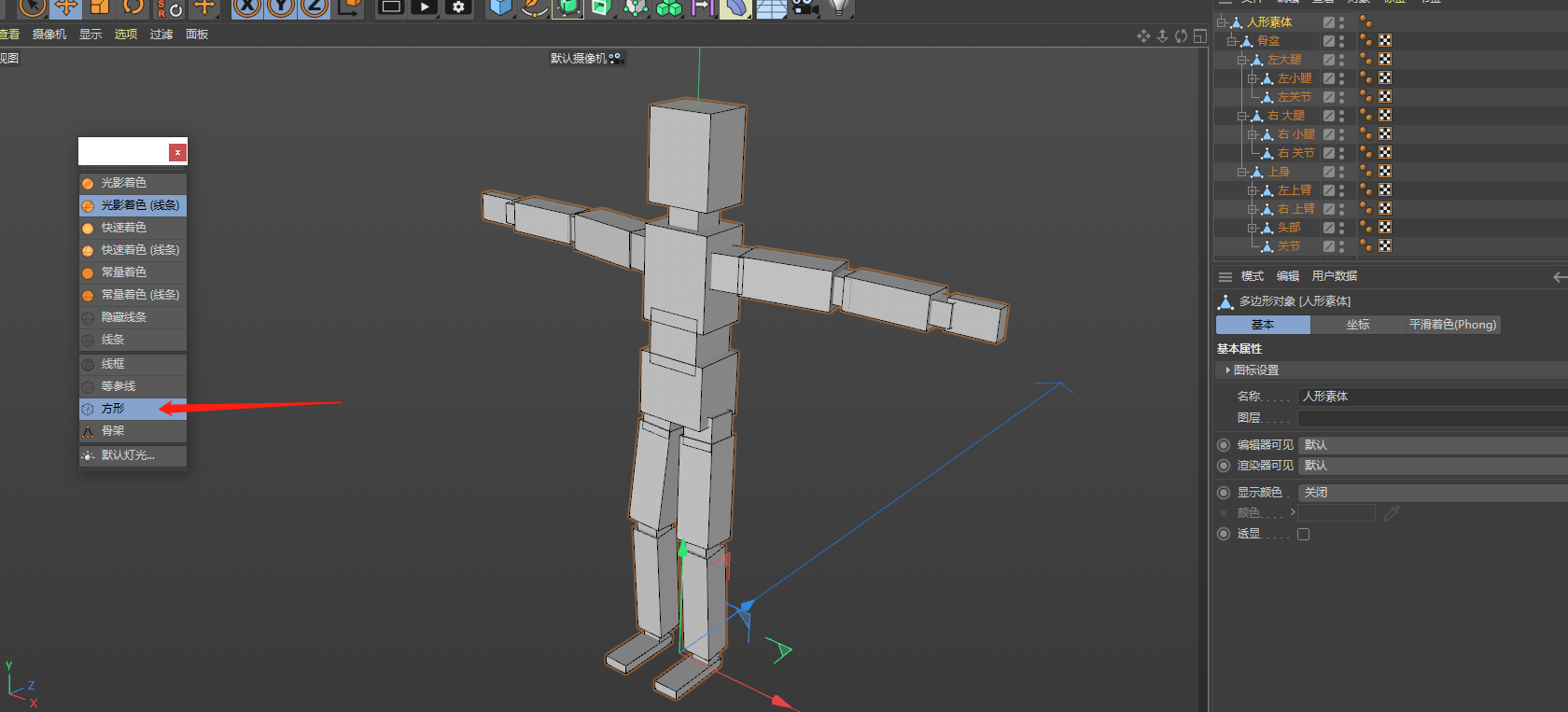Screen dimensions: 1568x712
Task: Open the 过滤 viewport menu
Action: [161, 35]
